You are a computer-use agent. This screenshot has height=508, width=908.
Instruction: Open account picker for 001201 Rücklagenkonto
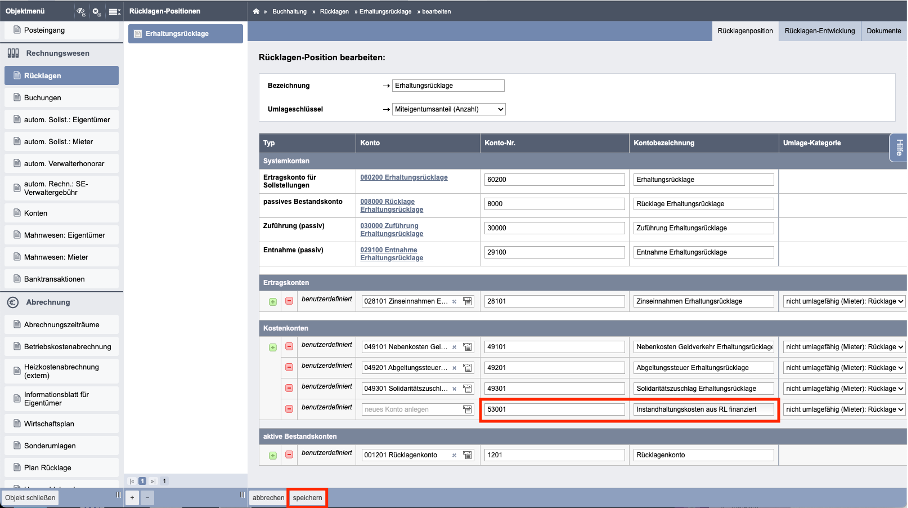click(x=467, y=455)
